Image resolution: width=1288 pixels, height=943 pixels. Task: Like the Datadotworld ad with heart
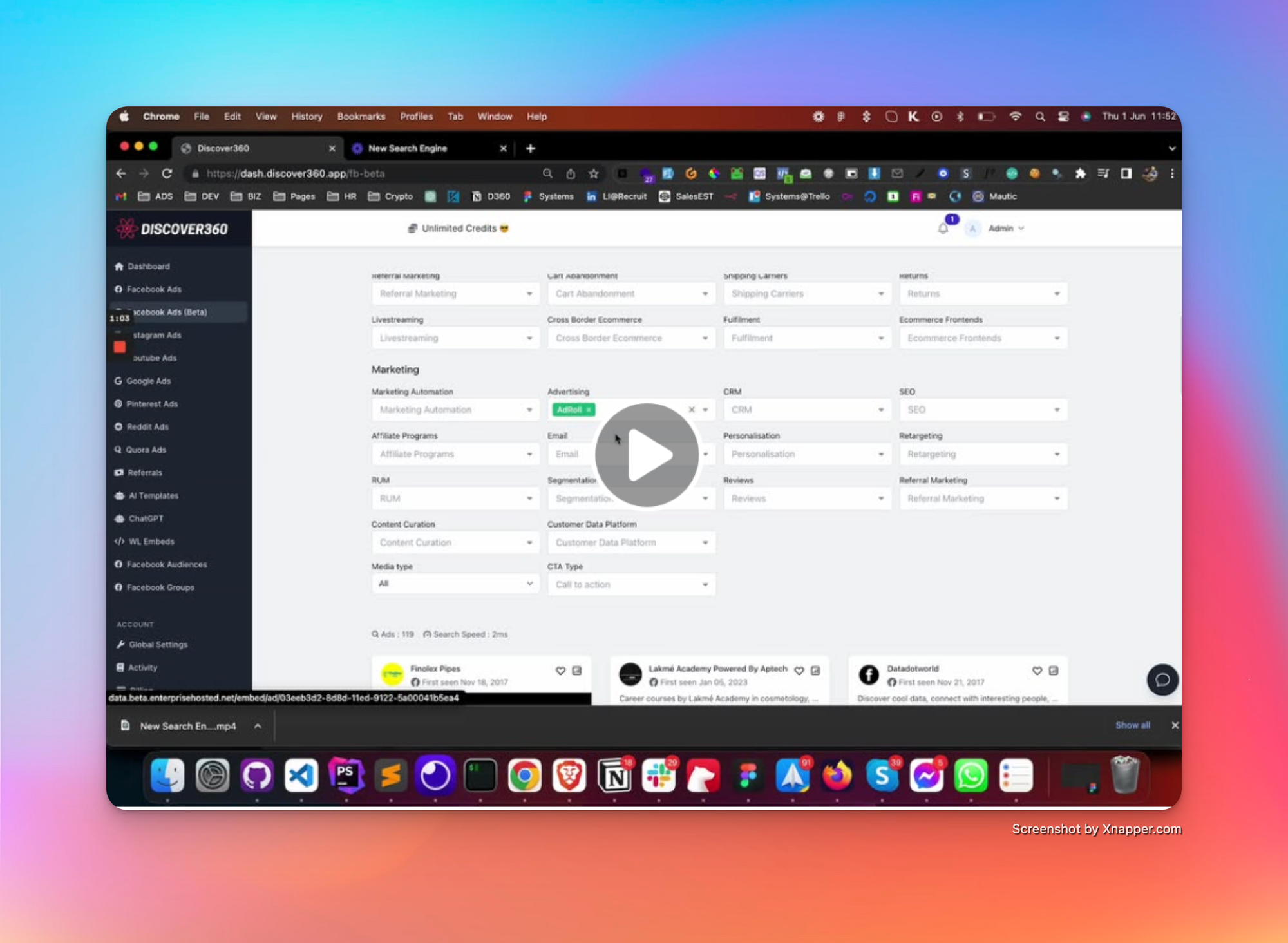point(1037,671)
